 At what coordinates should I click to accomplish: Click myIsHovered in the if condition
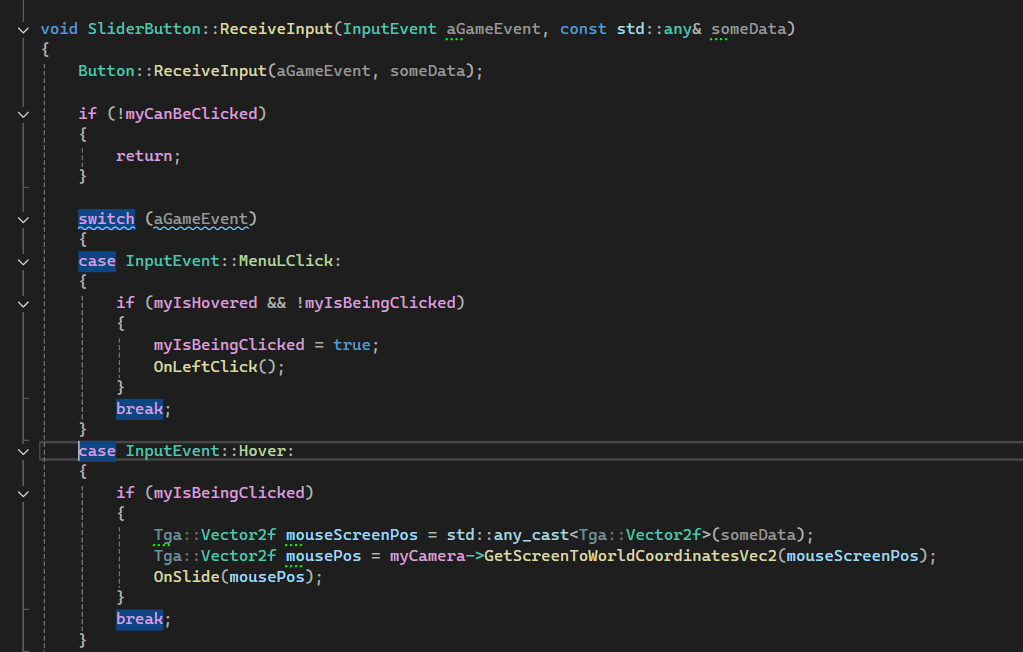[x=199, y=303]
